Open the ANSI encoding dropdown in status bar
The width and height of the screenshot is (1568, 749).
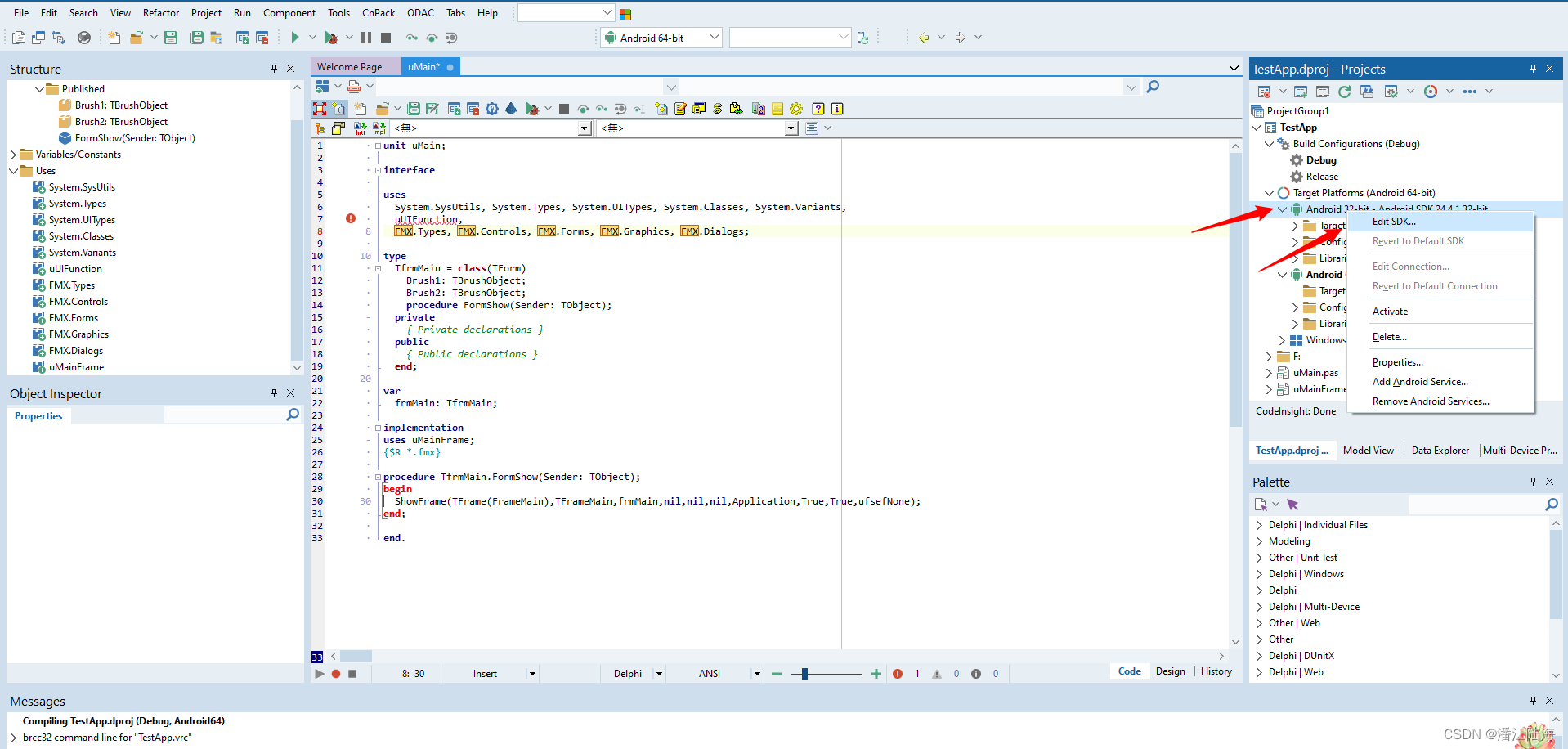[757, 674]
